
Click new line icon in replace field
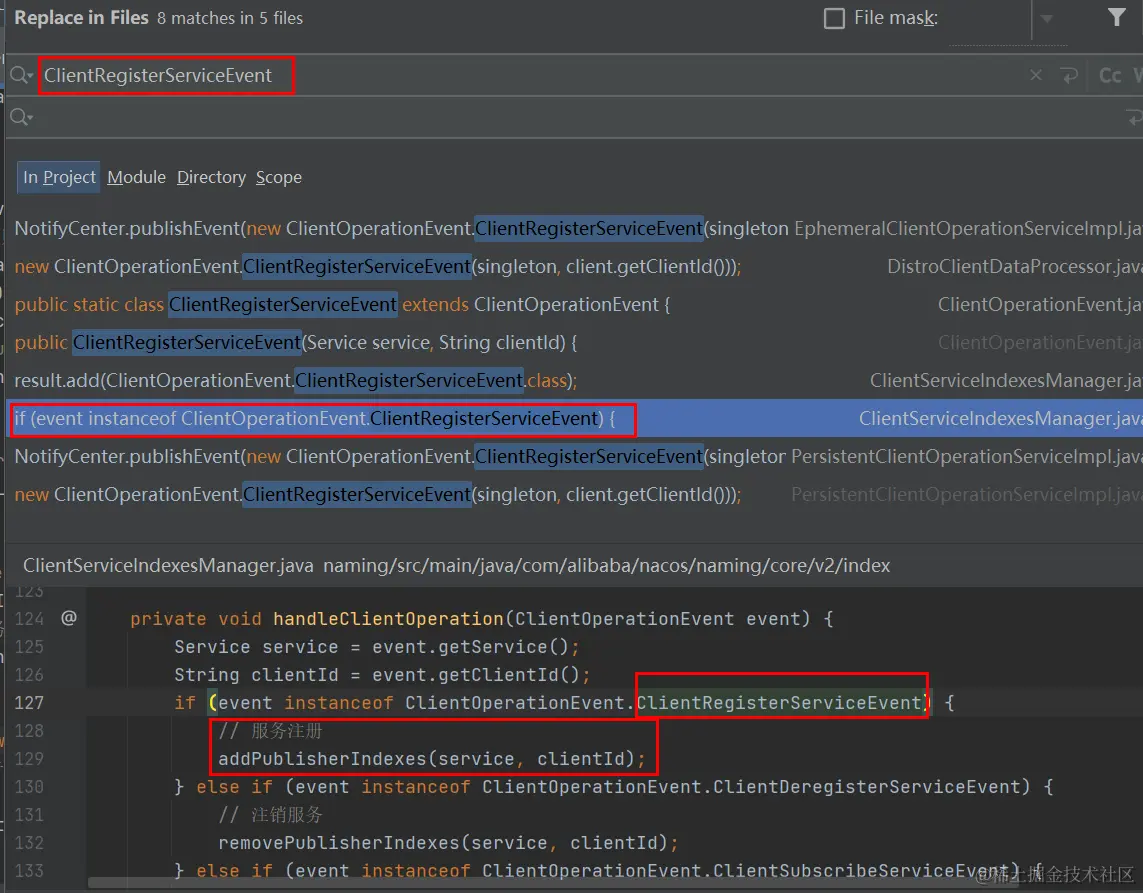point(1134,117)
